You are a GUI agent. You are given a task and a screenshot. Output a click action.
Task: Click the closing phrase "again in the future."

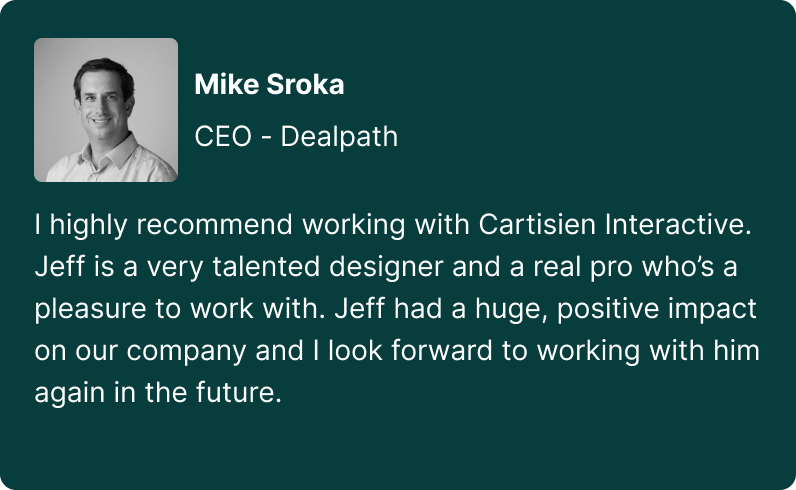(158, 393)
